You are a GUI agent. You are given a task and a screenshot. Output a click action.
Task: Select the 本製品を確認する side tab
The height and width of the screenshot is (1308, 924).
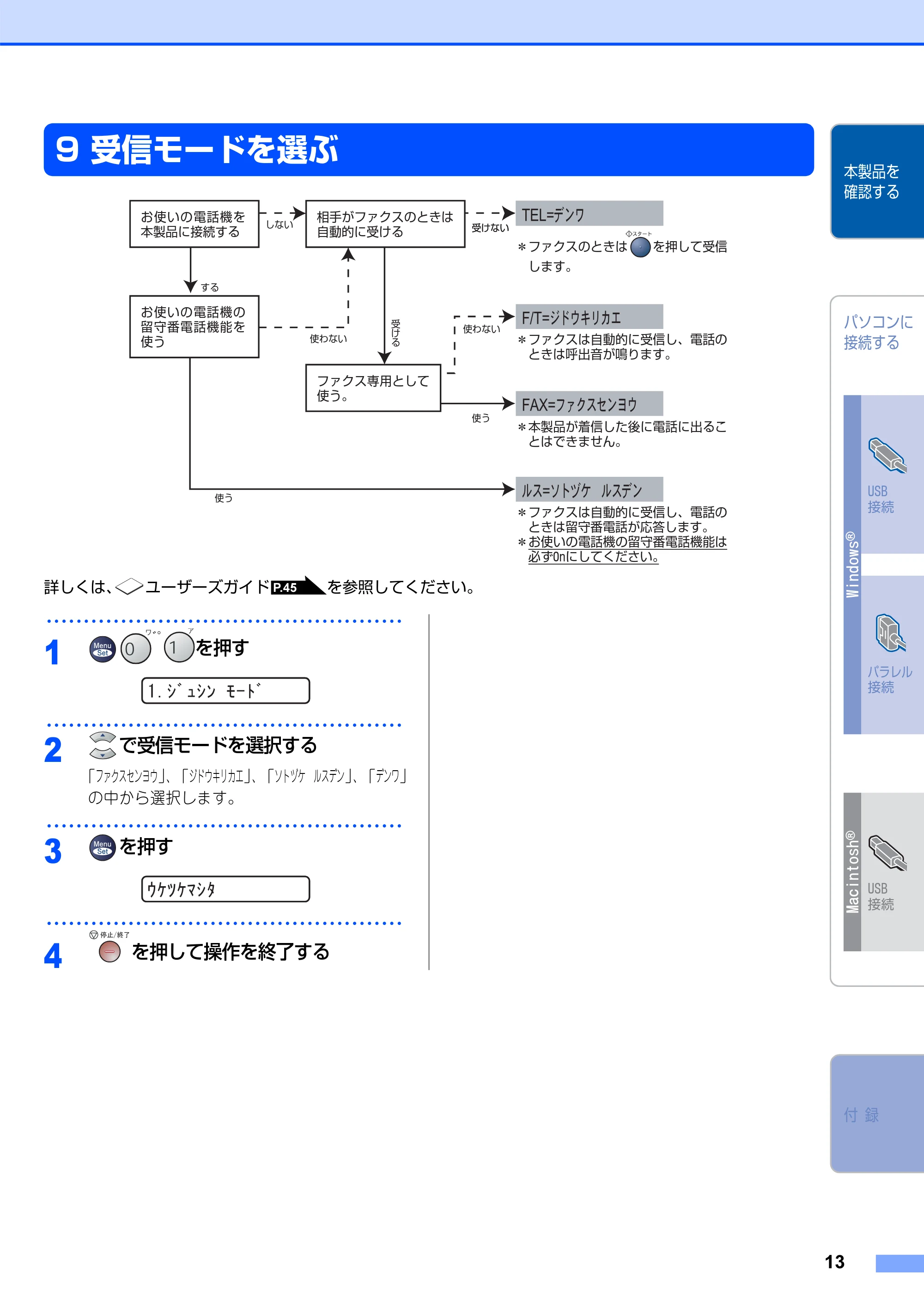(877, 181)
